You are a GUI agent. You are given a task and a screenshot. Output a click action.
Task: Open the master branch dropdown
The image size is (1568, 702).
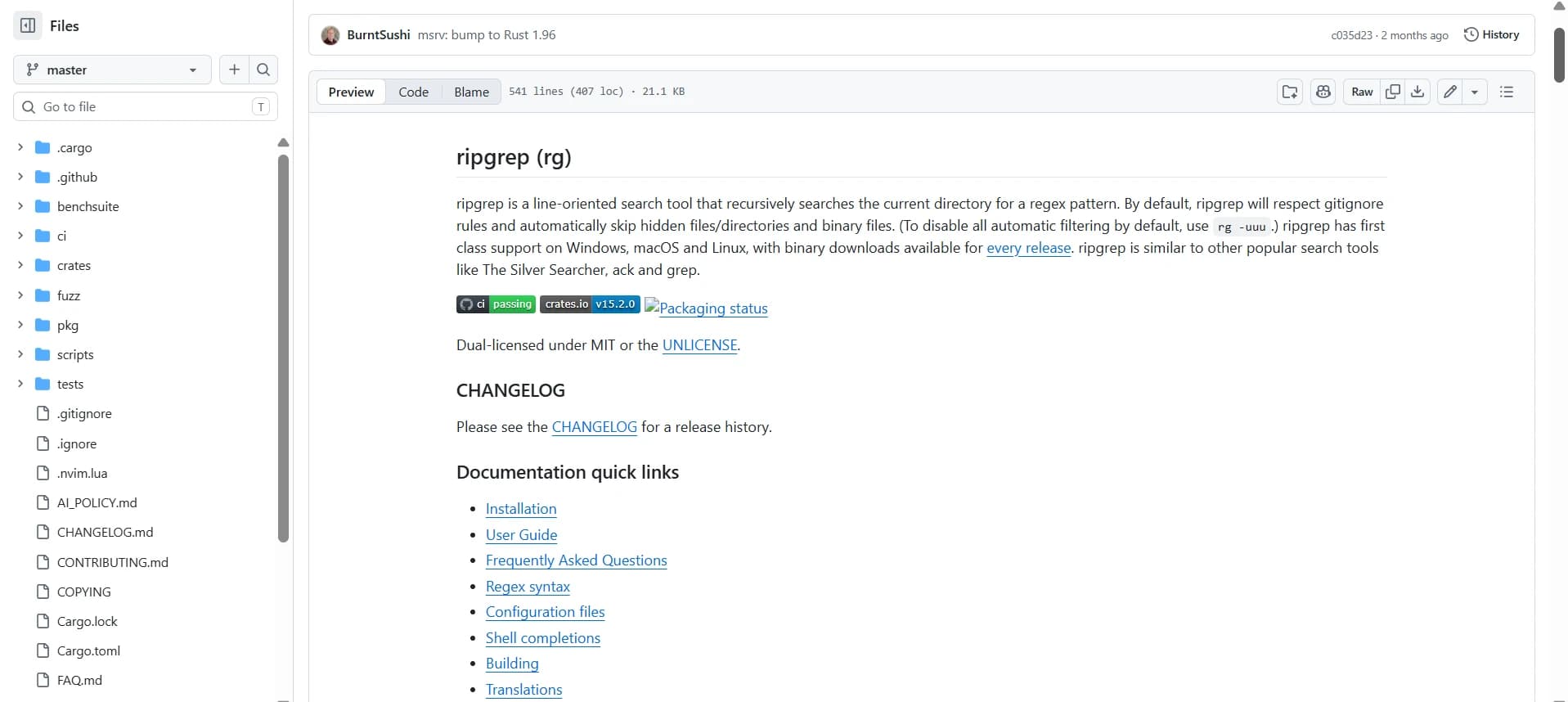(x=112, y=70)
